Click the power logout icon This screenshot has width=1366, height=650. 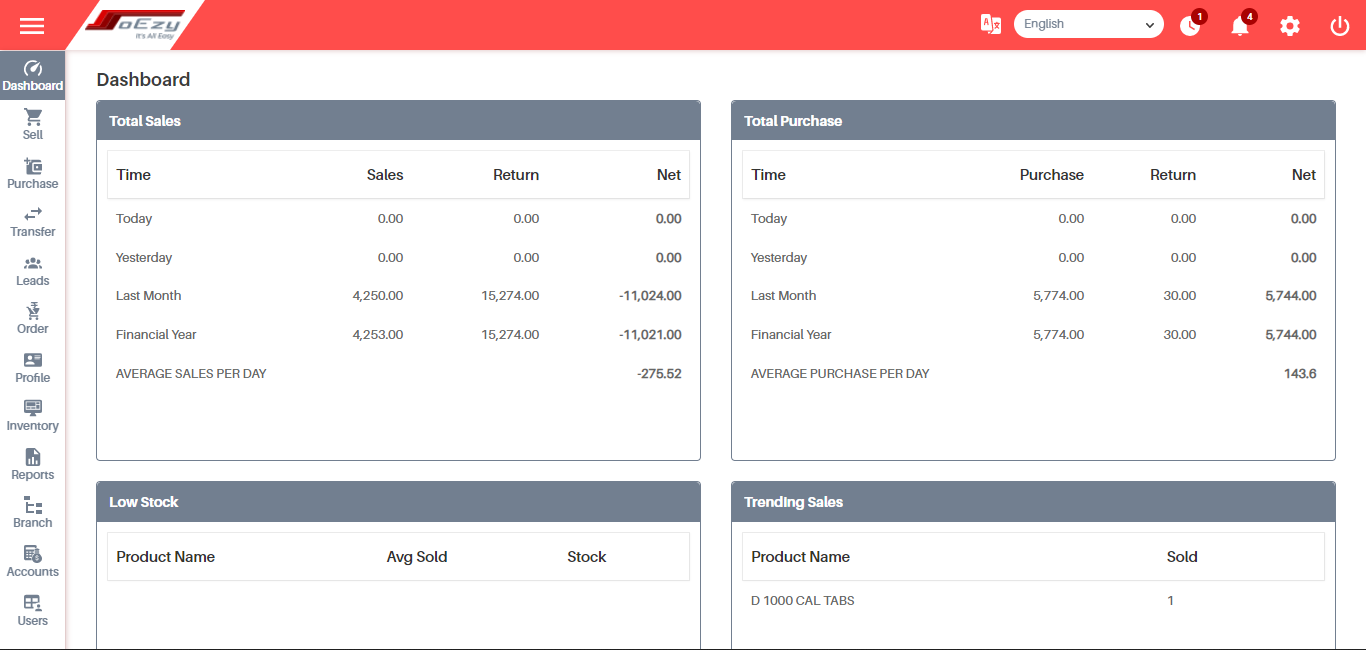[x=1339, y=25]
